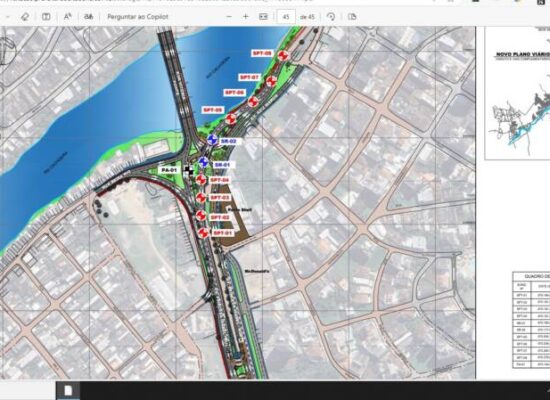Click the document icon in the taskbar
The width and height of the screenshot is (550, 400).
point(68,391)
